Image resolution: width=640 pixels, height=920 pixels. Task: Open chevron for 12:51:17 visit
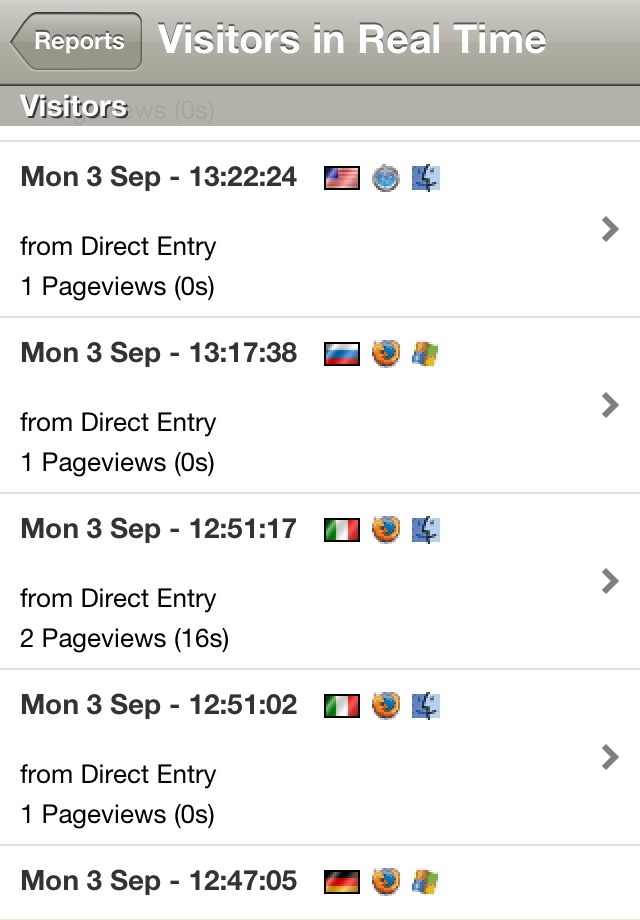point(610,582)
